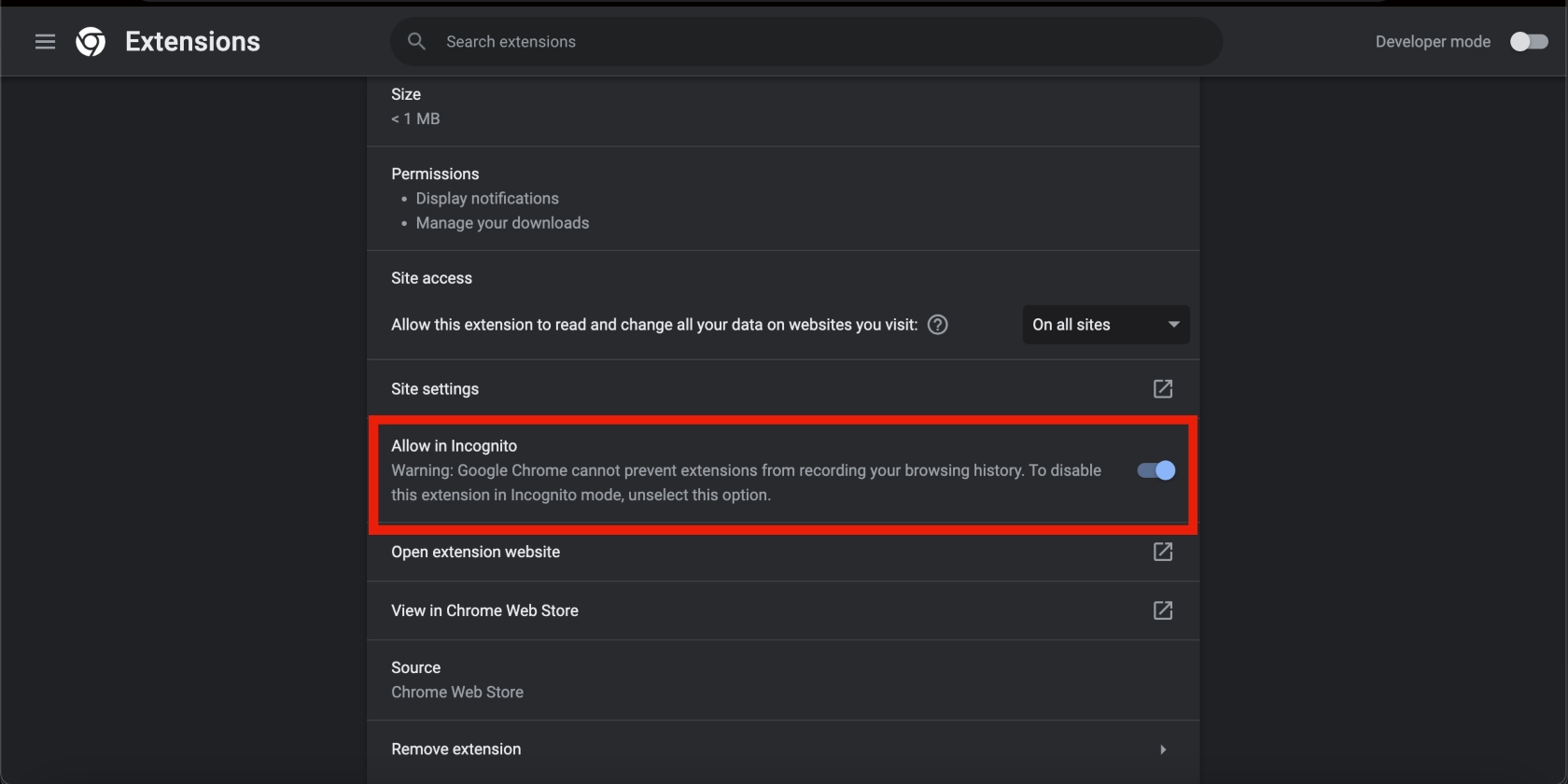Toggle Developer mode switch

1530,42
